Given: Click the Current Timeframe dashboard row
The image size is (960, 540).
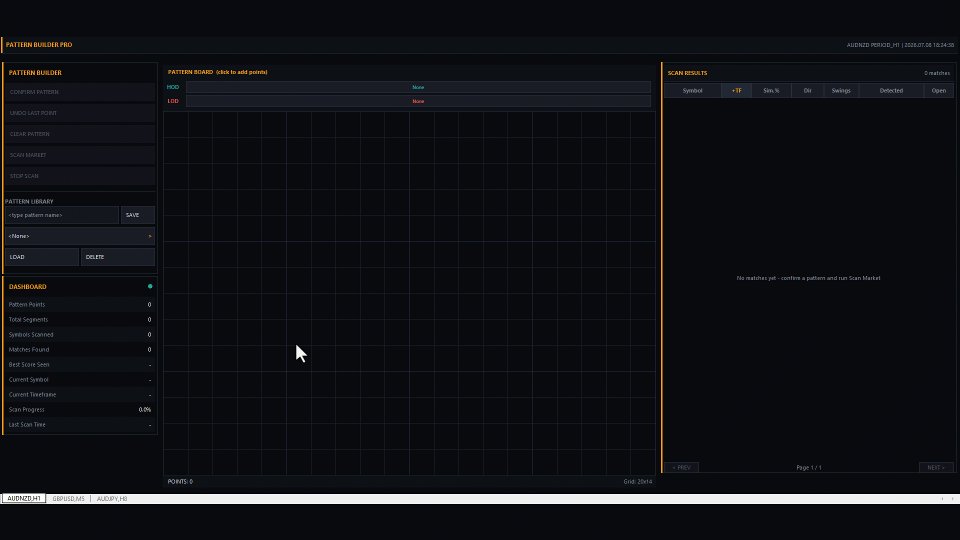Looking at the screenshot, I should pyautogui.click(x=80, y=394).
